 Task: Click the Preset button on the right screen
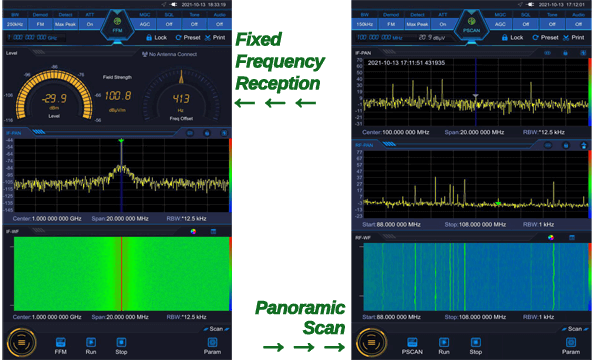coord(545,38)
